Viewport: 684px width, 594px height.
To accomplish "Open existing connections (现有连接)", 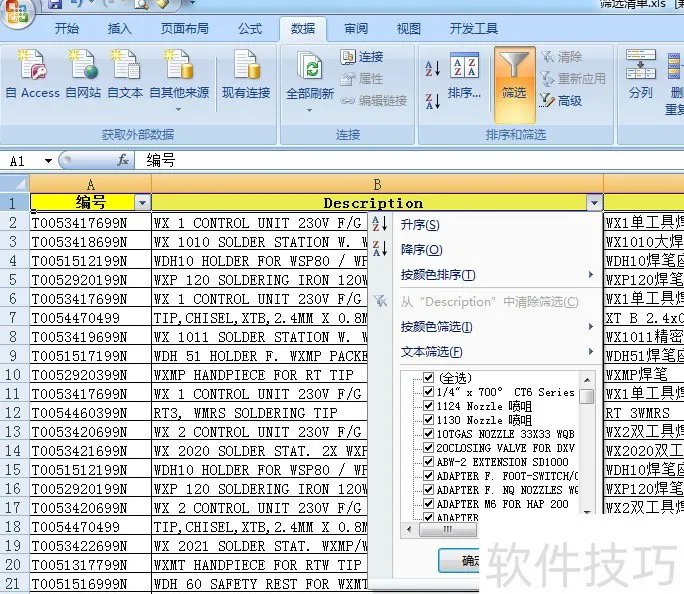I will [246, 74].
